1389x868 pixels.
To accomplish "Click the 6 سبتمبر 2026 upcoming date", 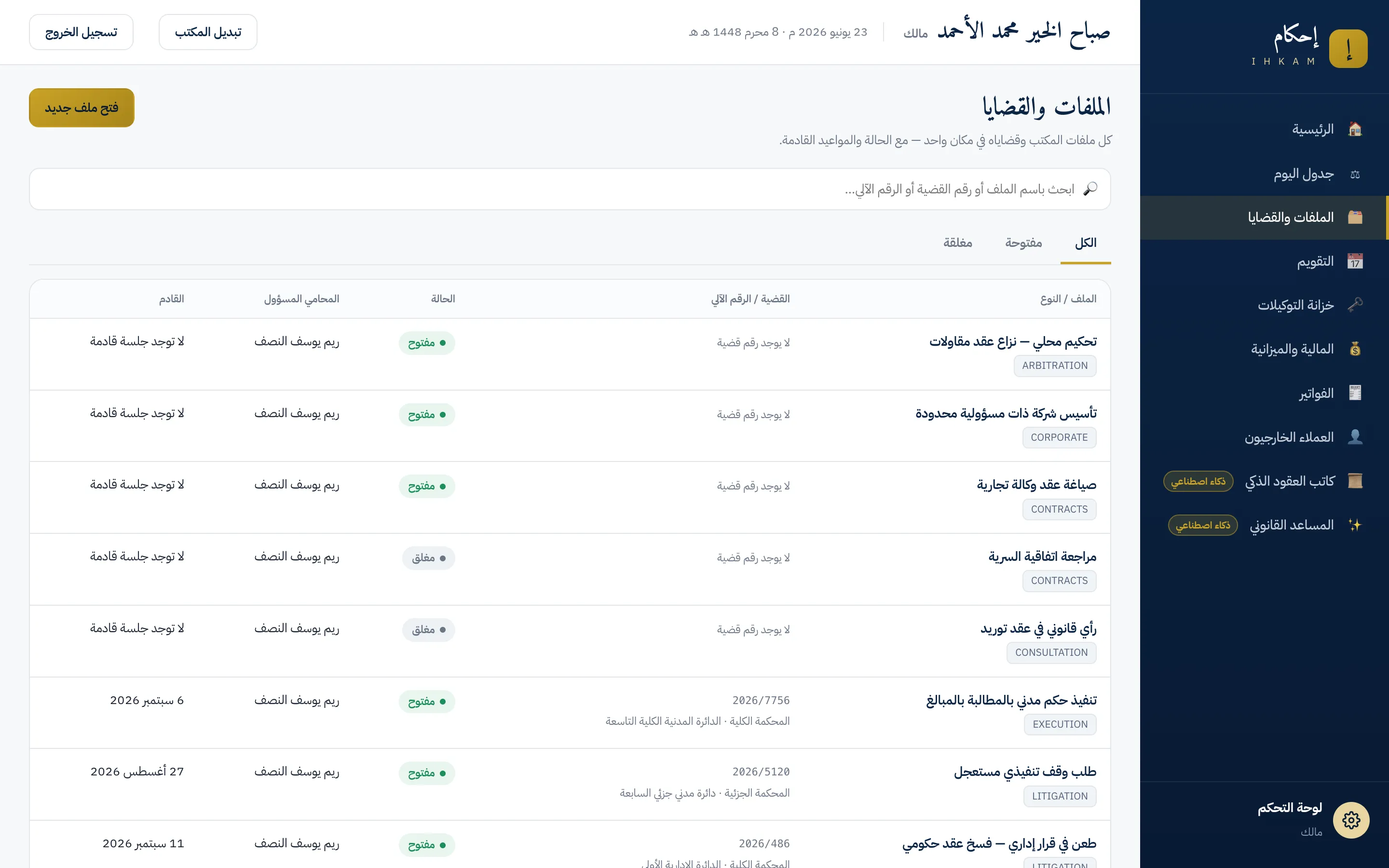I will pyautogui.click(x=147, y=700).
